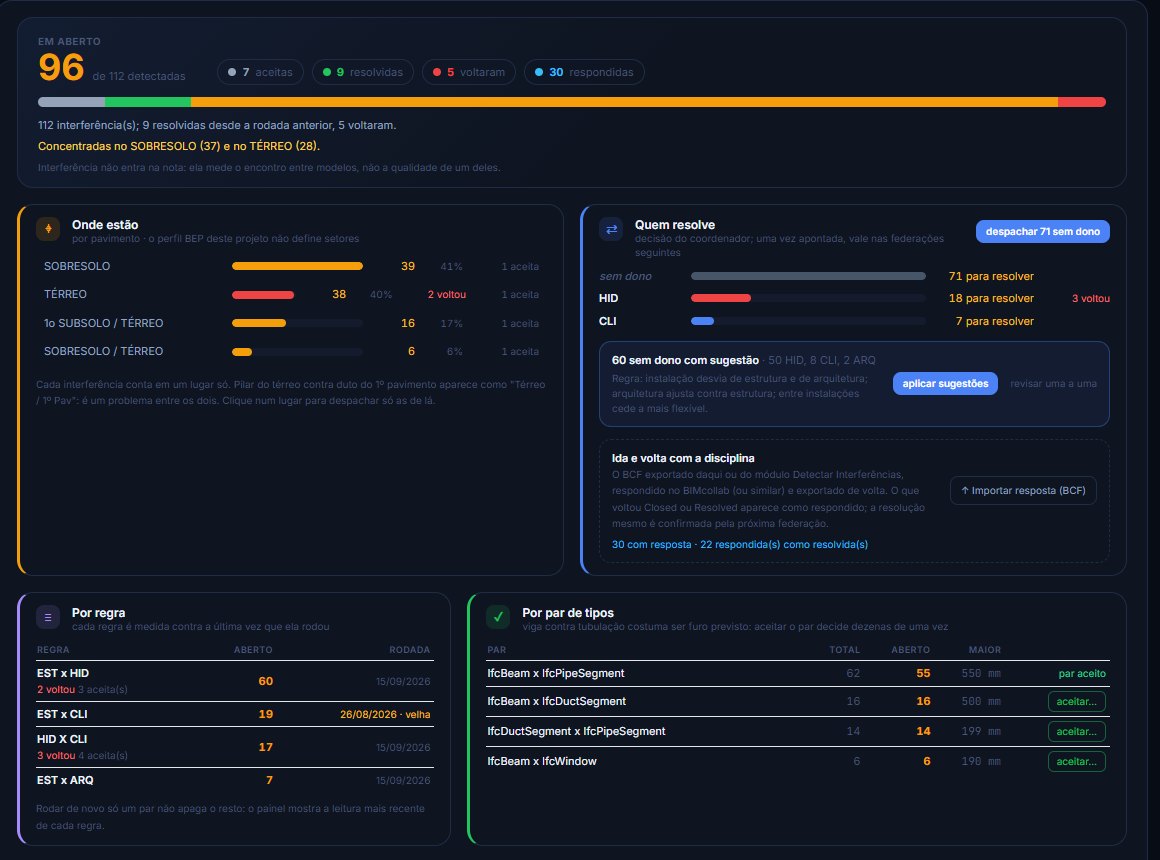Accept the IfcBeam x IfcDuctSegment pair

(1076, 702)
